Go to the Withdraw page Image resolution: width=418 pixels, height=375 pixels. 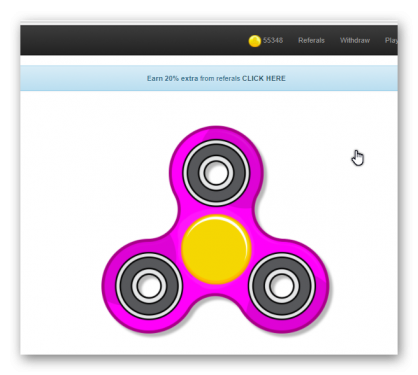point(355,40)
